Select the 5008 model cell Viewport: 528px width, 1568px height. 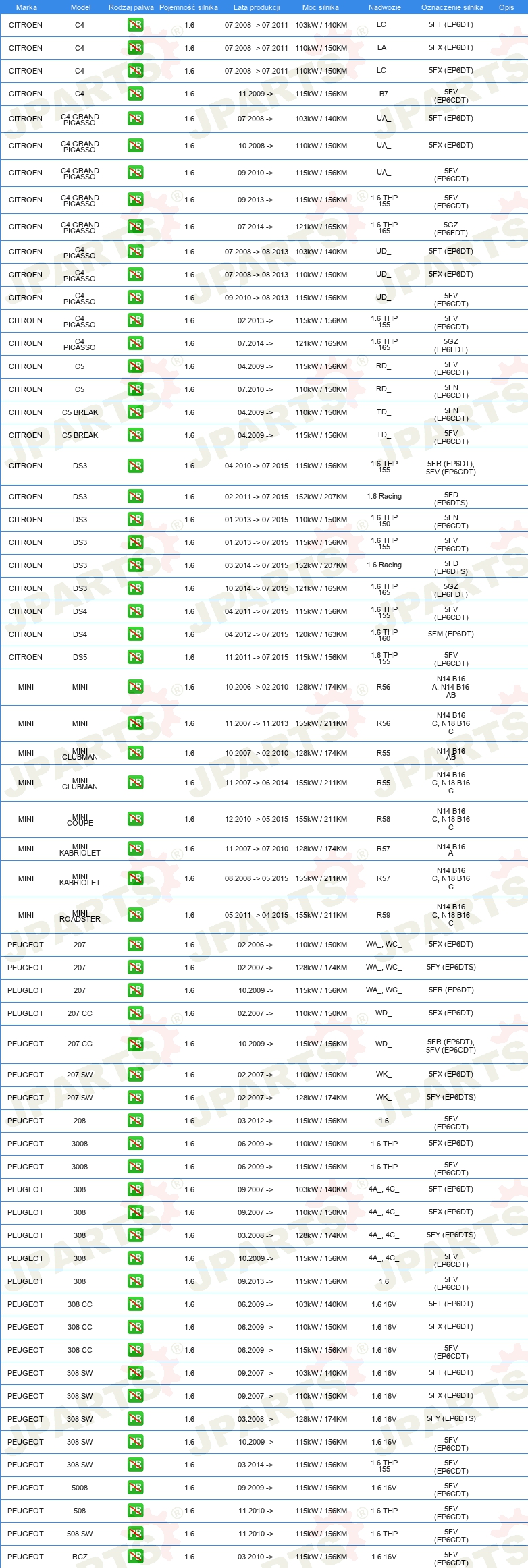click(x=80, y=1488)
